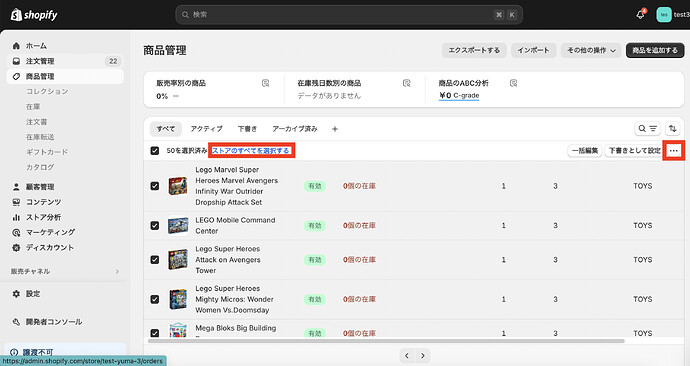Viewport: 690px width, 366px height.
Task: Open search and filter button
Action: (647, 128)
